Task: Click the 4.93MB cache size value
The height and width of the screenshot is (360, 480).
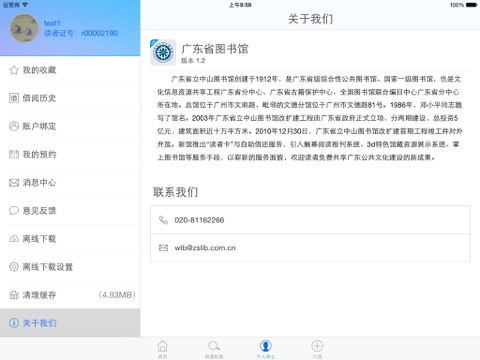Action: [117, 295]
